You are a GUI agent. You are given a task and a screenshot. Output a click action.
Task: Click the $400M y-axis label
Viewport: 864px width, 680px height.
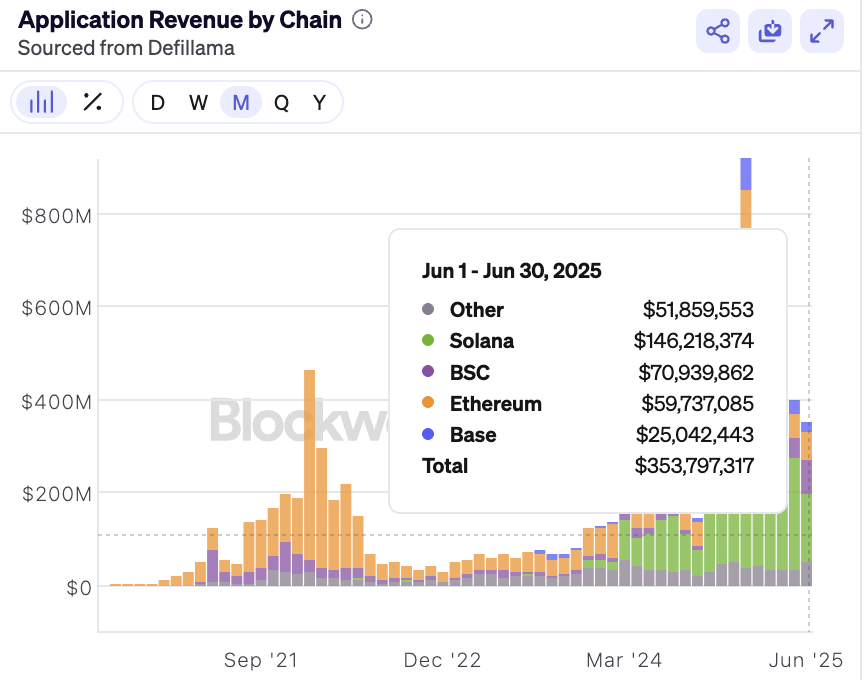(57, 402)
